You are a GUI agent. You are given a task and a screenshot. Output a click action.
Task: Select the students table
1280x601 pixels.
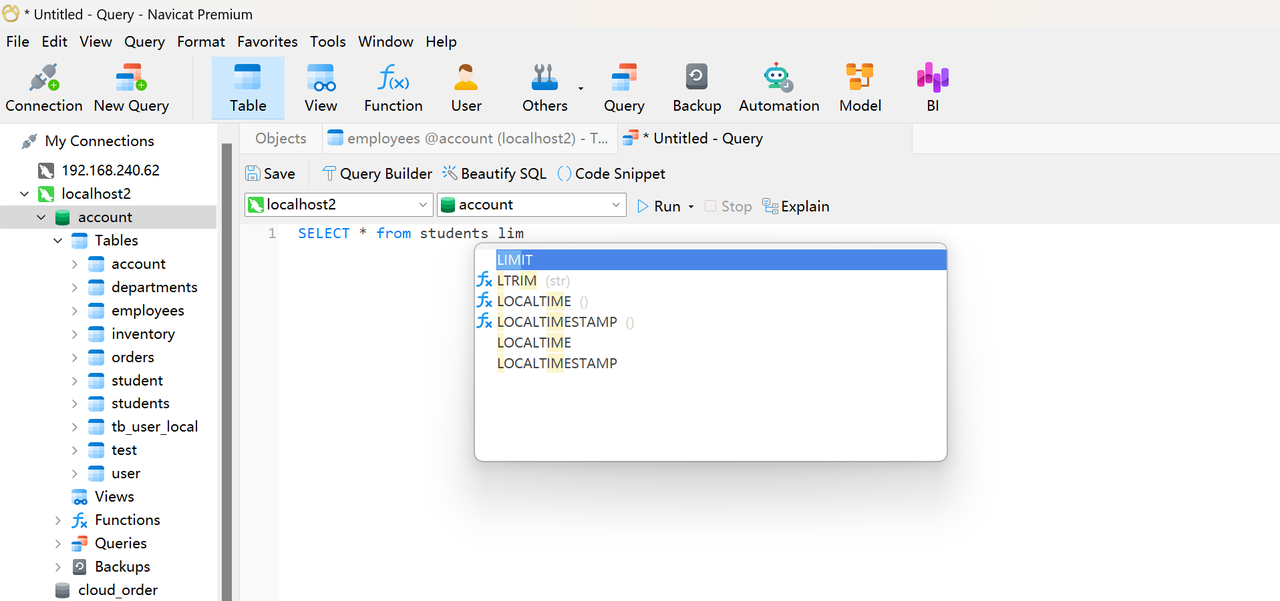[x=140, y=403]
